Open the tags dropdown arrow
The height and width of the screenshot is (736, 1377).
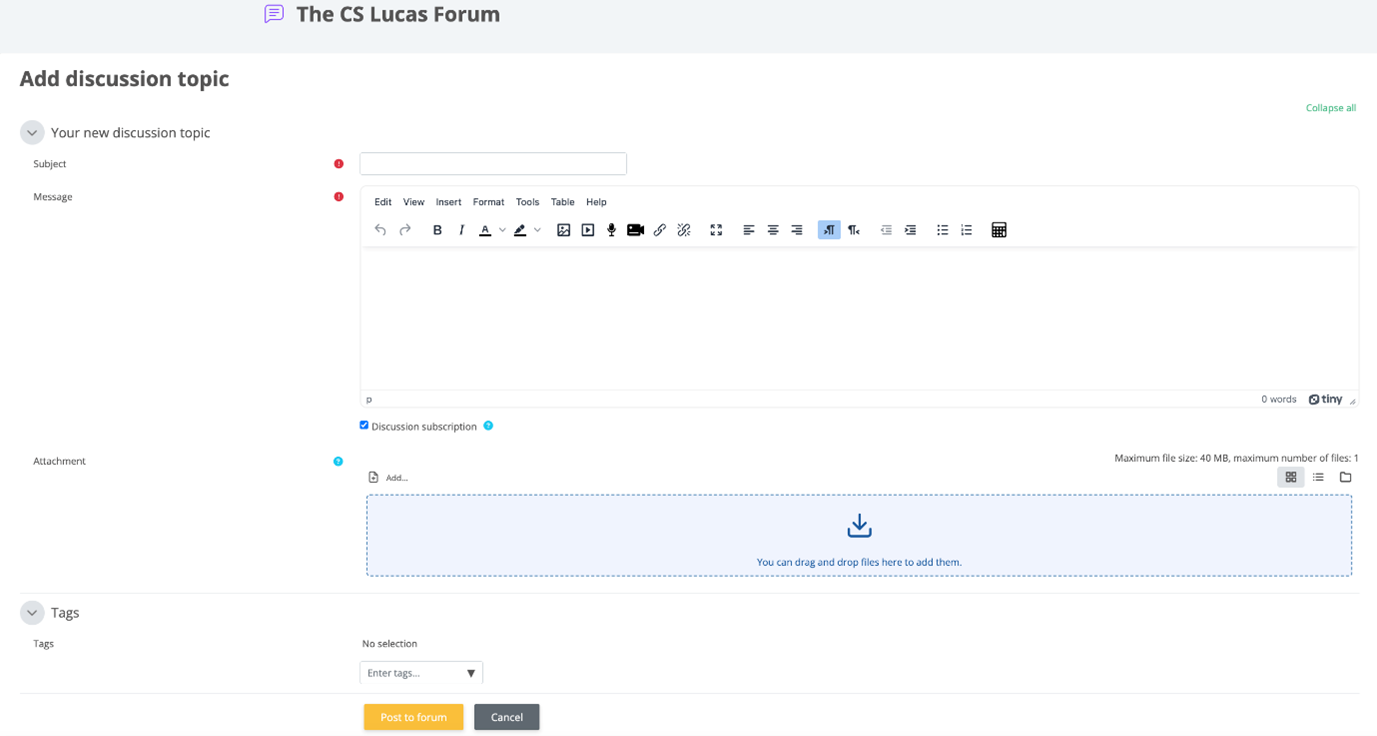(x=471, y=673)
